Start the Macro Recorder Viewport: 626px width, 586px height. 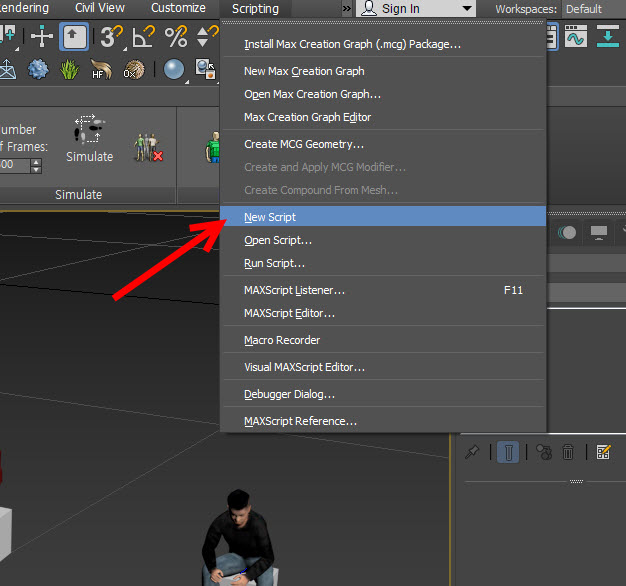[x=383, y=340]
